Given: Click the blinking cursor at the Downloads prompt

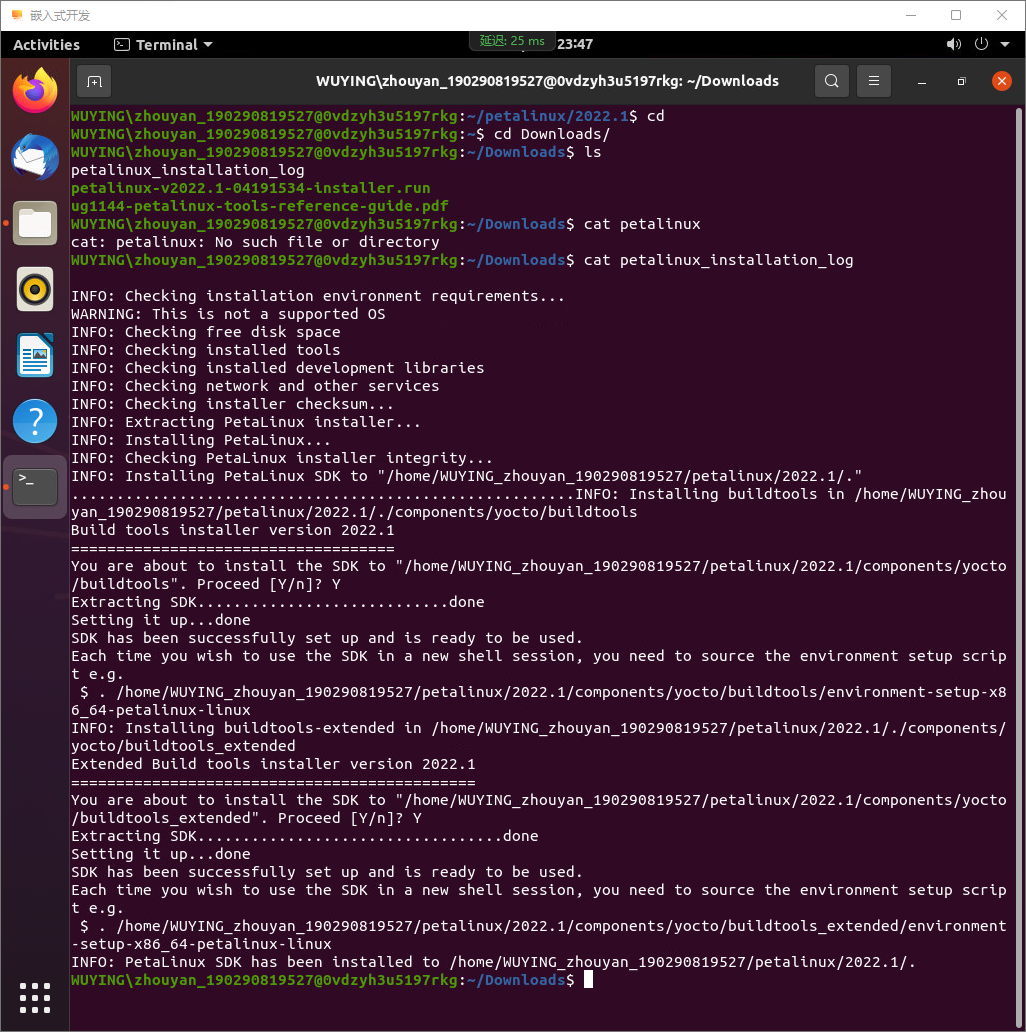Looking at the screenshot, I should point(588,980).
